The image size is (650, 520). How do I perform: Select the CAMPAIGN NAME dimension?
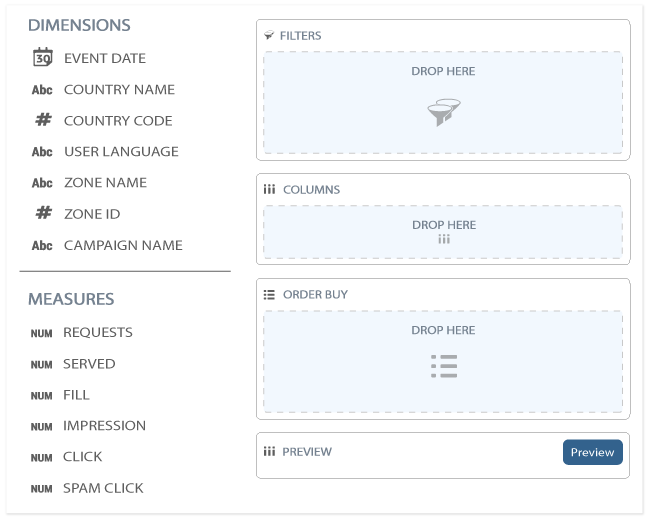pos(123,245)
